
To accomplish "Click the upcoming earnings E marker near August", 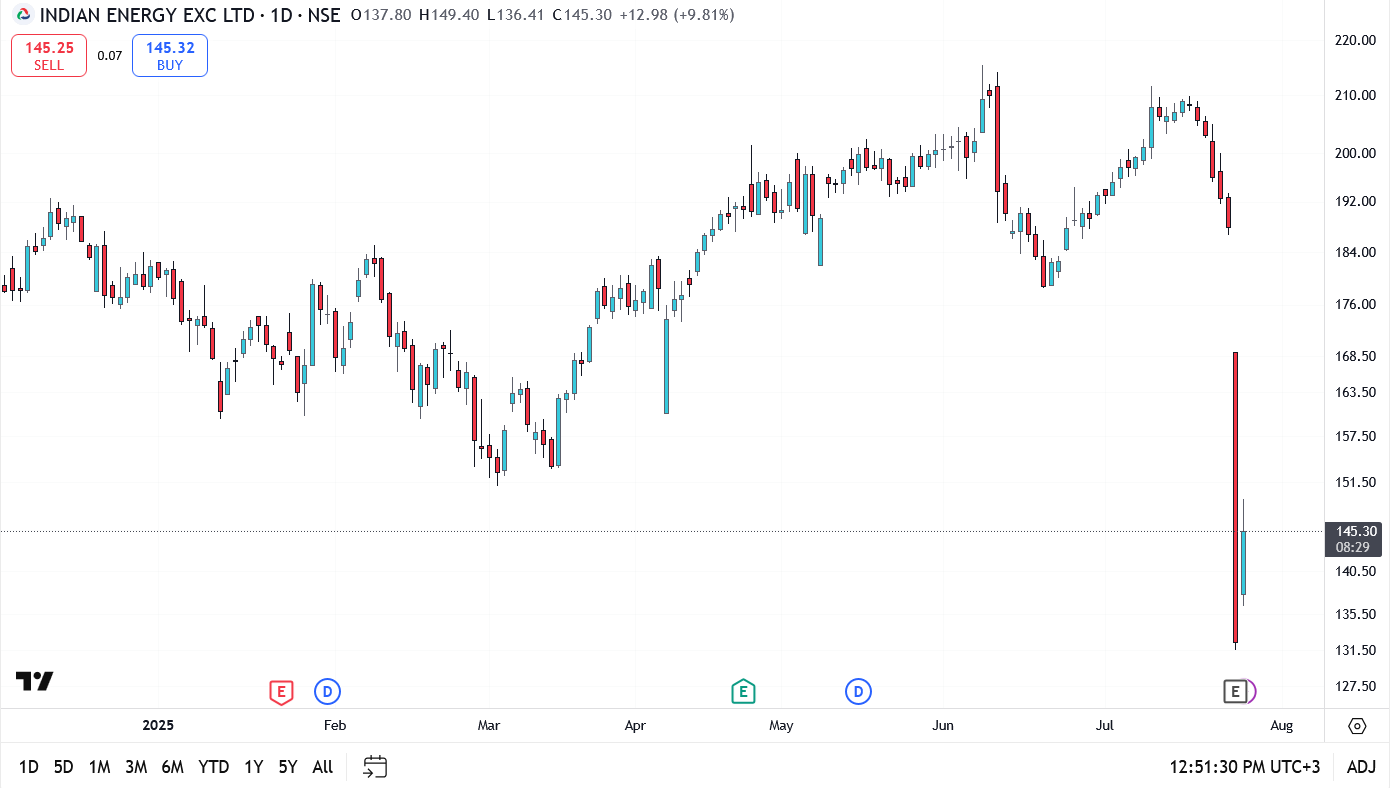I will click(1236, 691).
